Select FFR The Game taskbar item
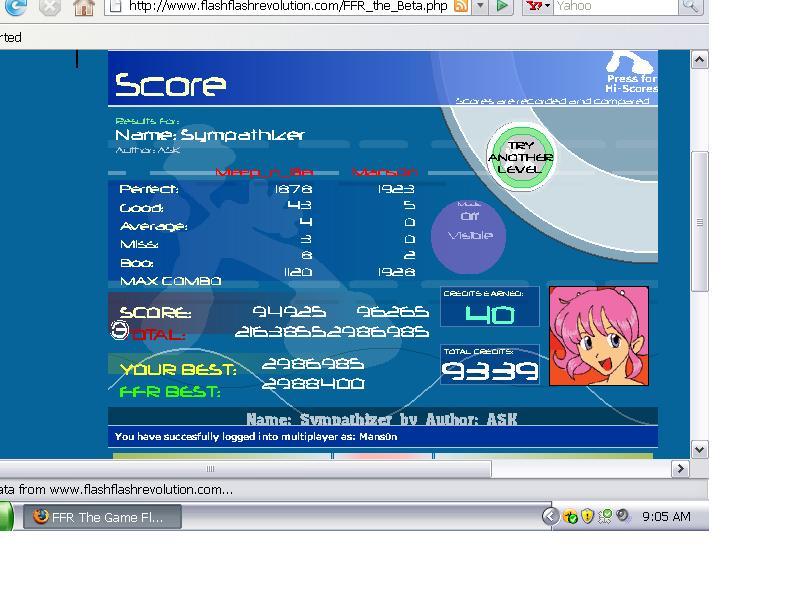The image size is (800, 600). 102,517
